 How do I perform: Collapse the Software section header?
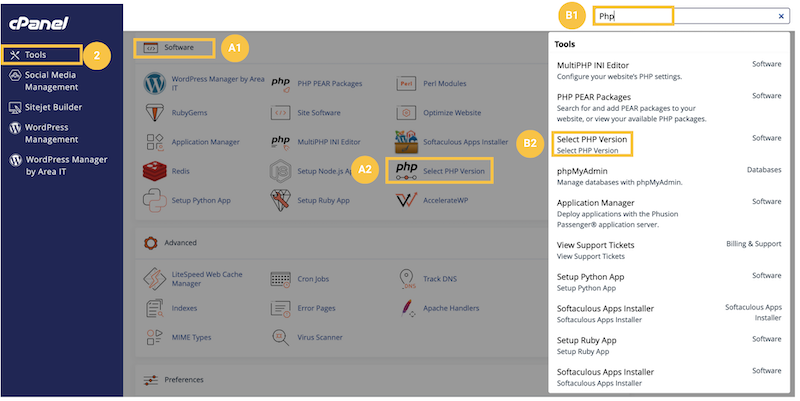(179, 47)
